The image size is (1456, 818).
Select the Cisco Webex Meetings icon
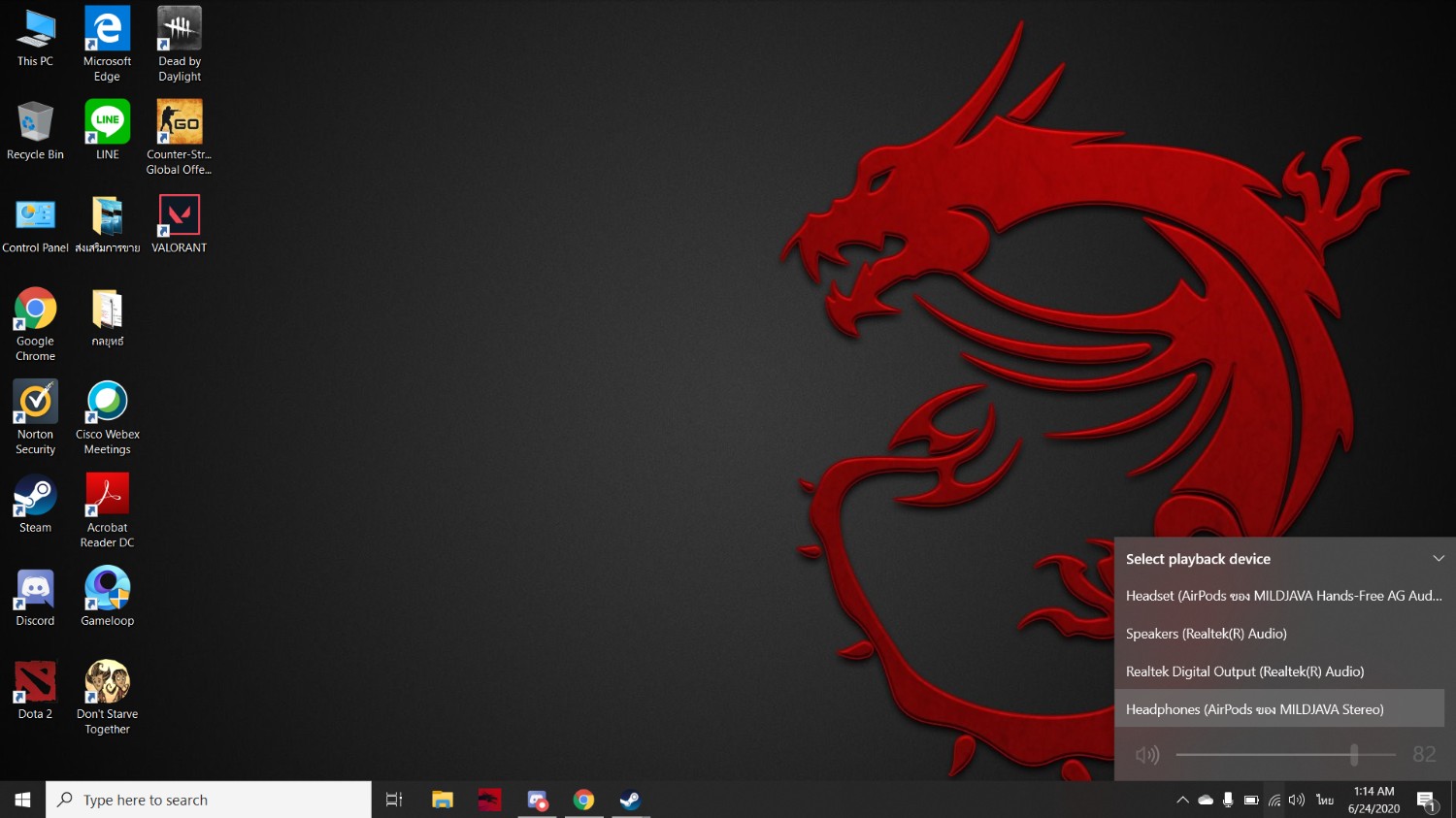107,416
